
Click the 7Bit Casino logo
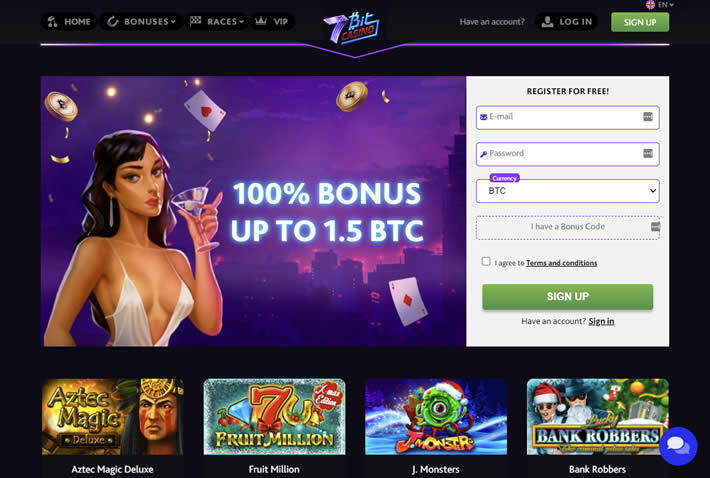pos(352,28)
